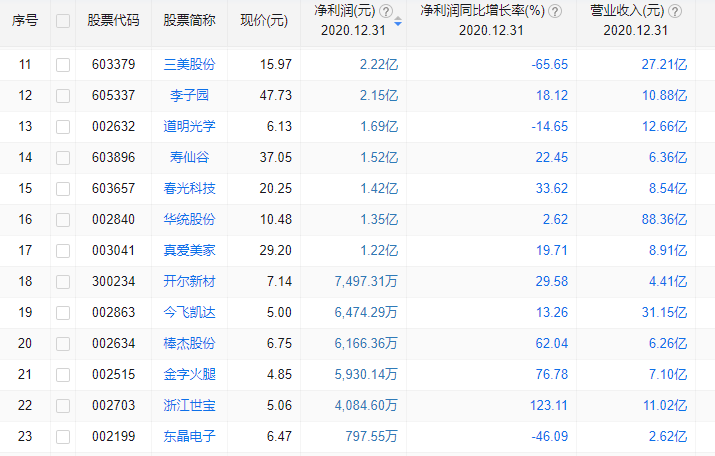Click revenue value 31.15亿
Image resolution: width=715 pixels, height=456 pixels.
click(664, 312)
